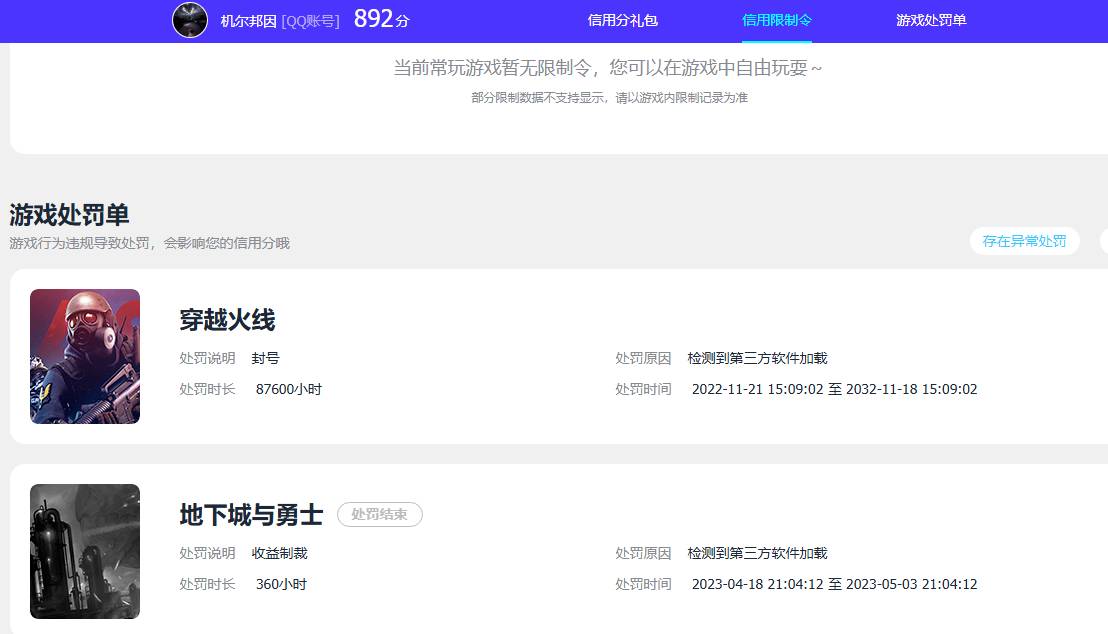Open the 地下城与勇士 penalty thumbnail
The width and height of the screenshot is (1108, 634).
(84, 551)
